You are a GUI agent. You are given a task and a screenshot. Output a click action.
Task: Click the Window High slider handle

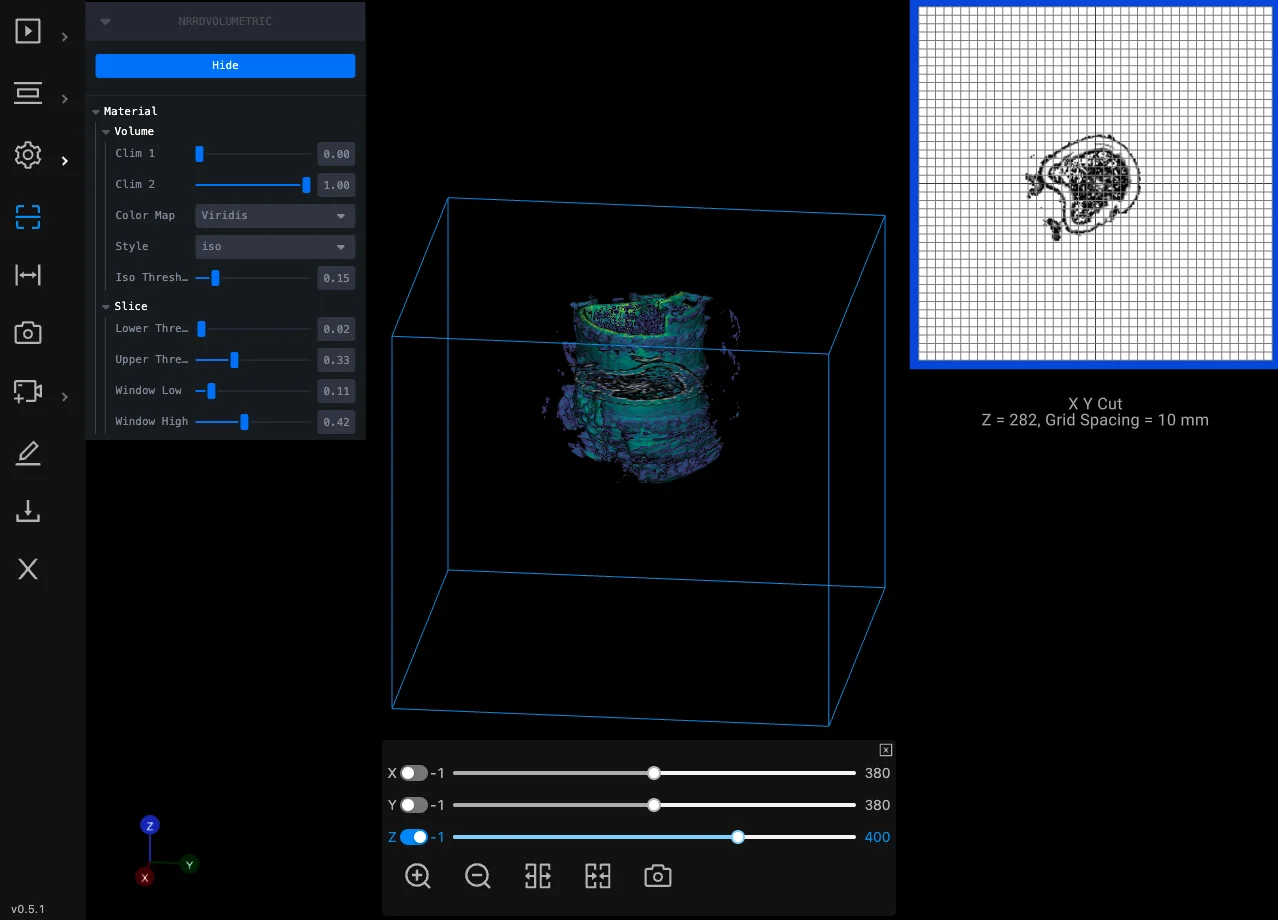click(x=244, y=422)
